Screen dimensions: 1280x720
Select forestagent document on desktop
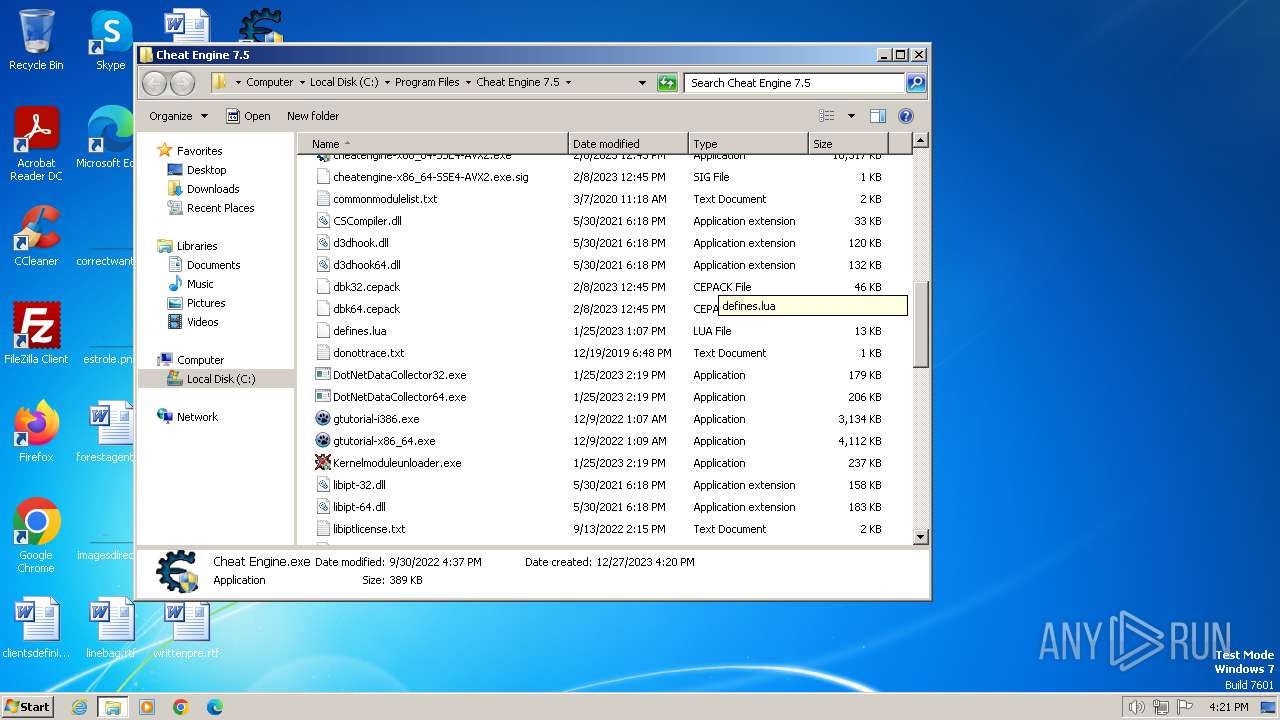[106, 431]
